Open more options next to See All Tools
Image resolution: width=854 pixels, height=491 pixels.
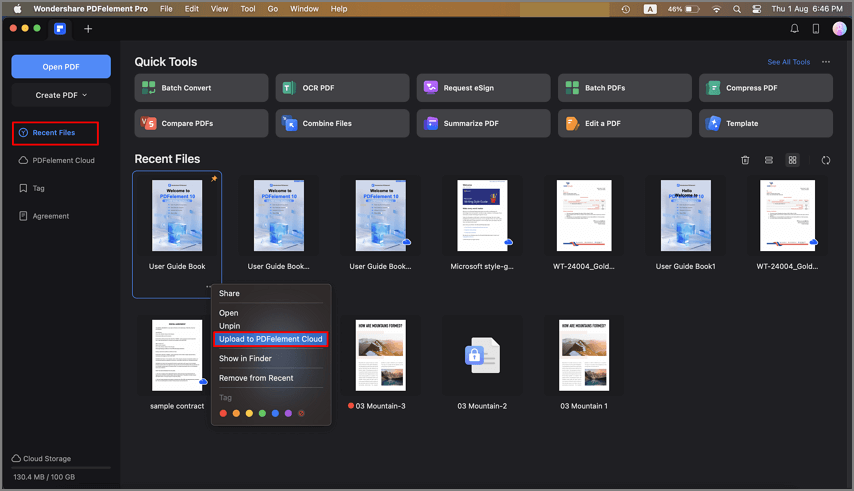click(826, 62)
